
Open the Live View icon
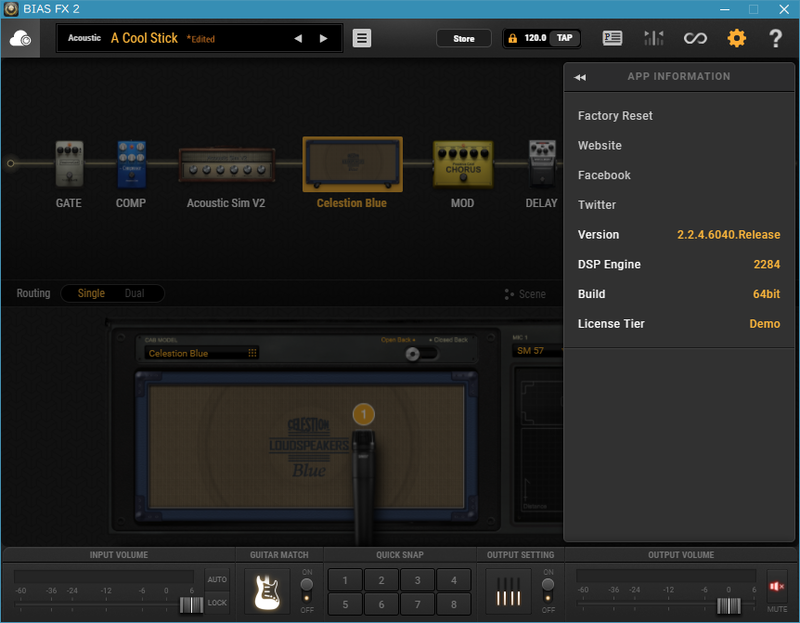(612, 38)
